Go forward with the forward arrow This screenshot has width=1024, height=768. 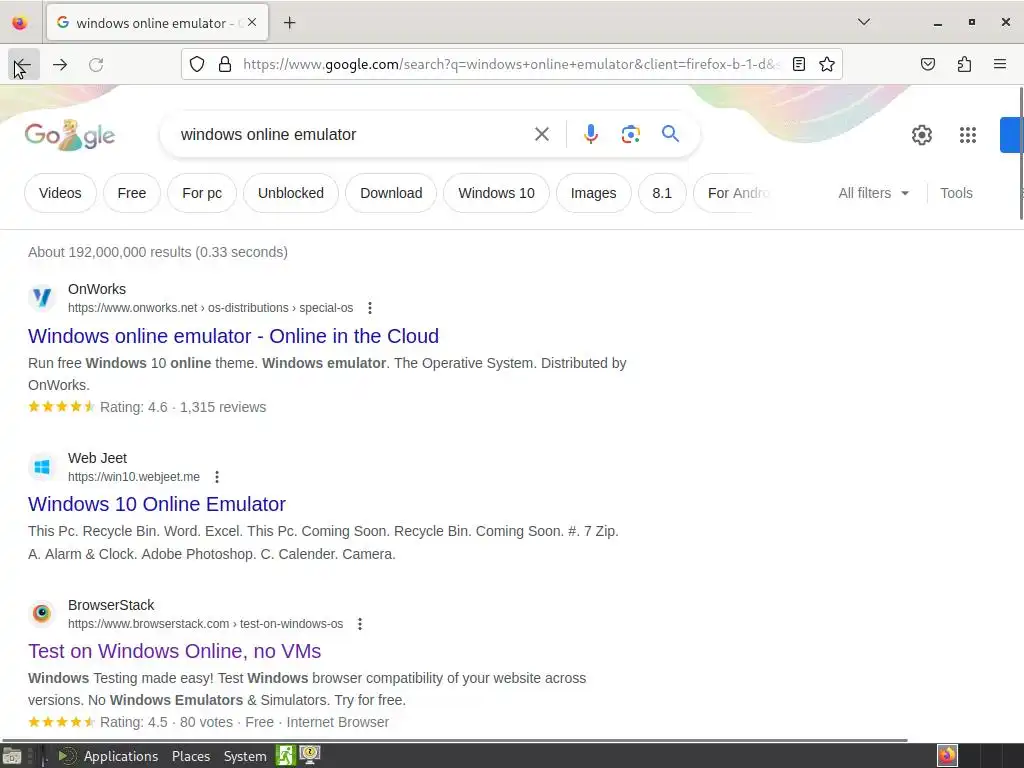pos(60,64)
